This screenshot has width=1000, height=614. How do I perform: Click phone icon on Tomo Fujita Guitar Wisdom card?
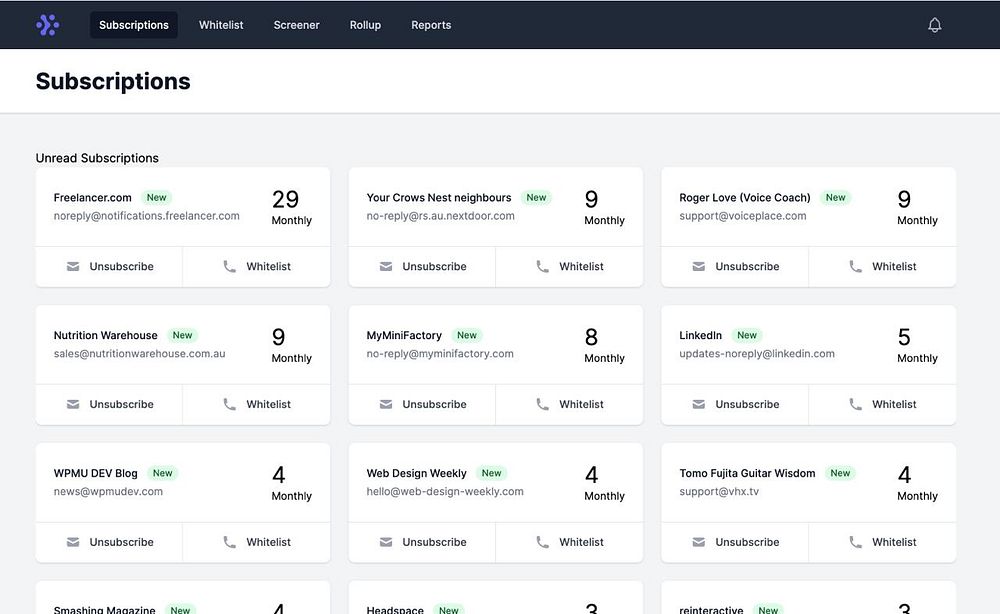[856, 542]
